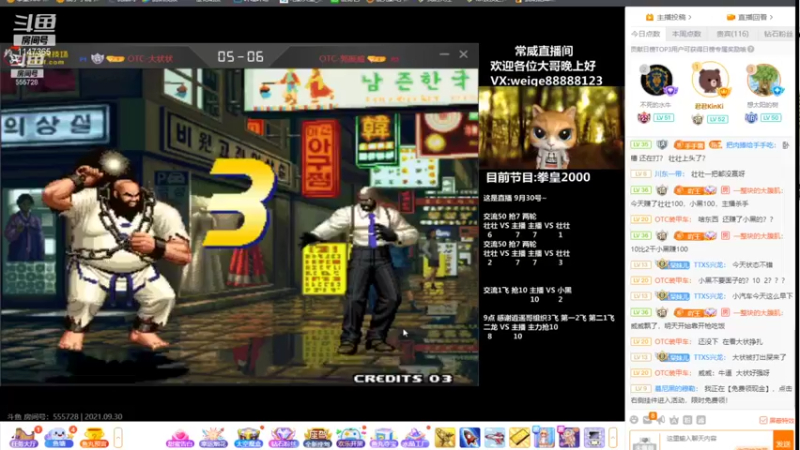Click chat username TTXS元龙 saying 今天状态不错
Image resolution: width=800 pixels, height=450 pixels.
click(709, 265)
